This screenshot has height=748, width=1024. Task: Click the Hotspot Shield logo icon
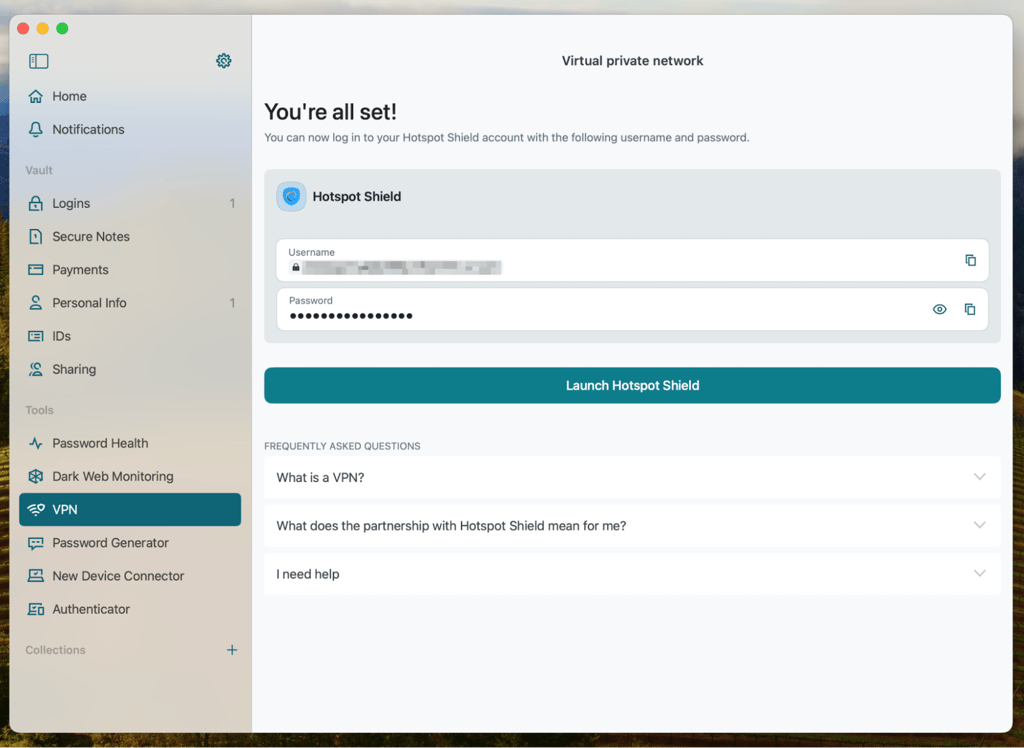pos(291,197)
